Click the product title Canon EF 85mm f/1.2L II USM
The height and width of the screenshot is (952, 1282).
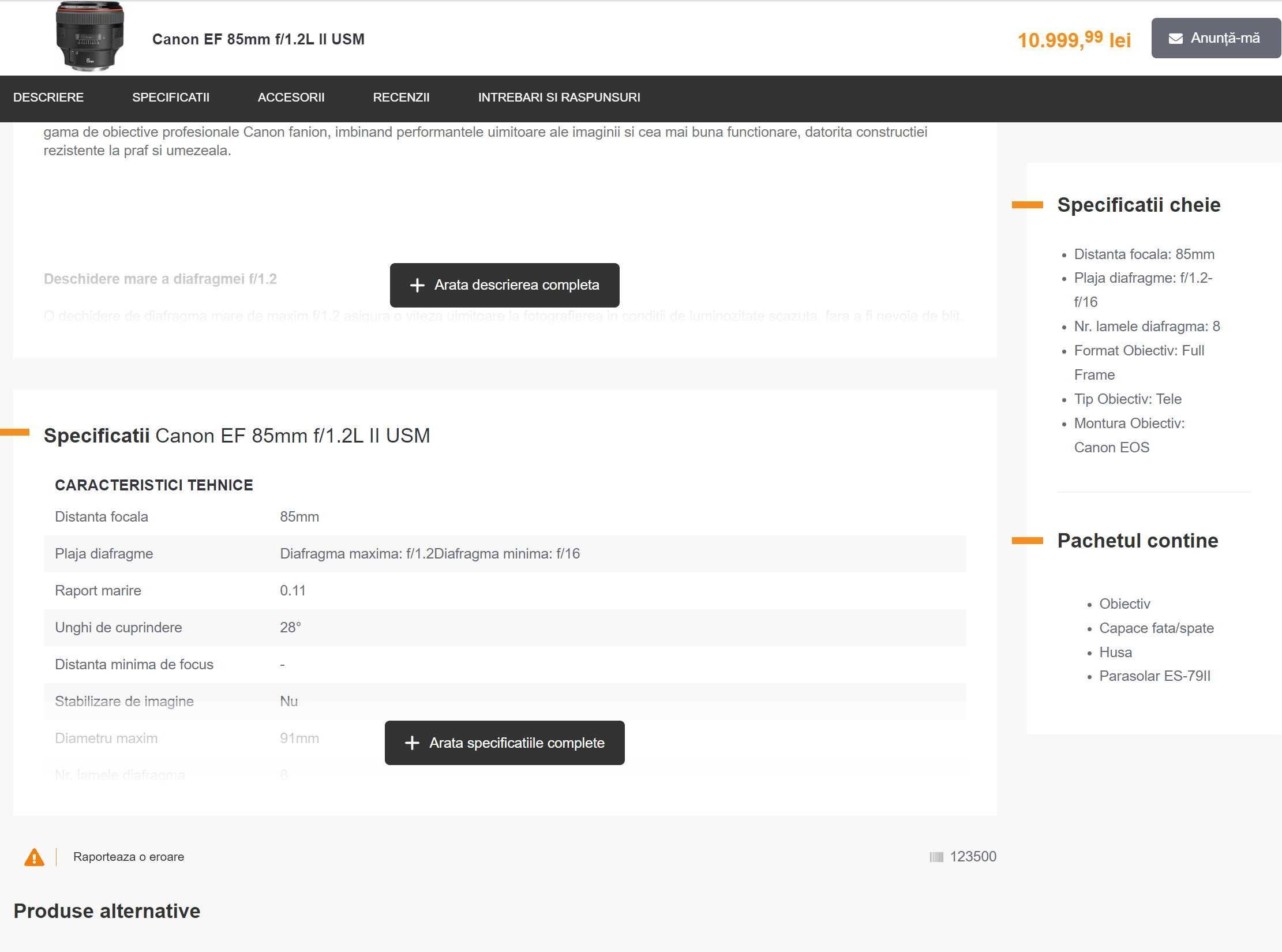(258, 39)
